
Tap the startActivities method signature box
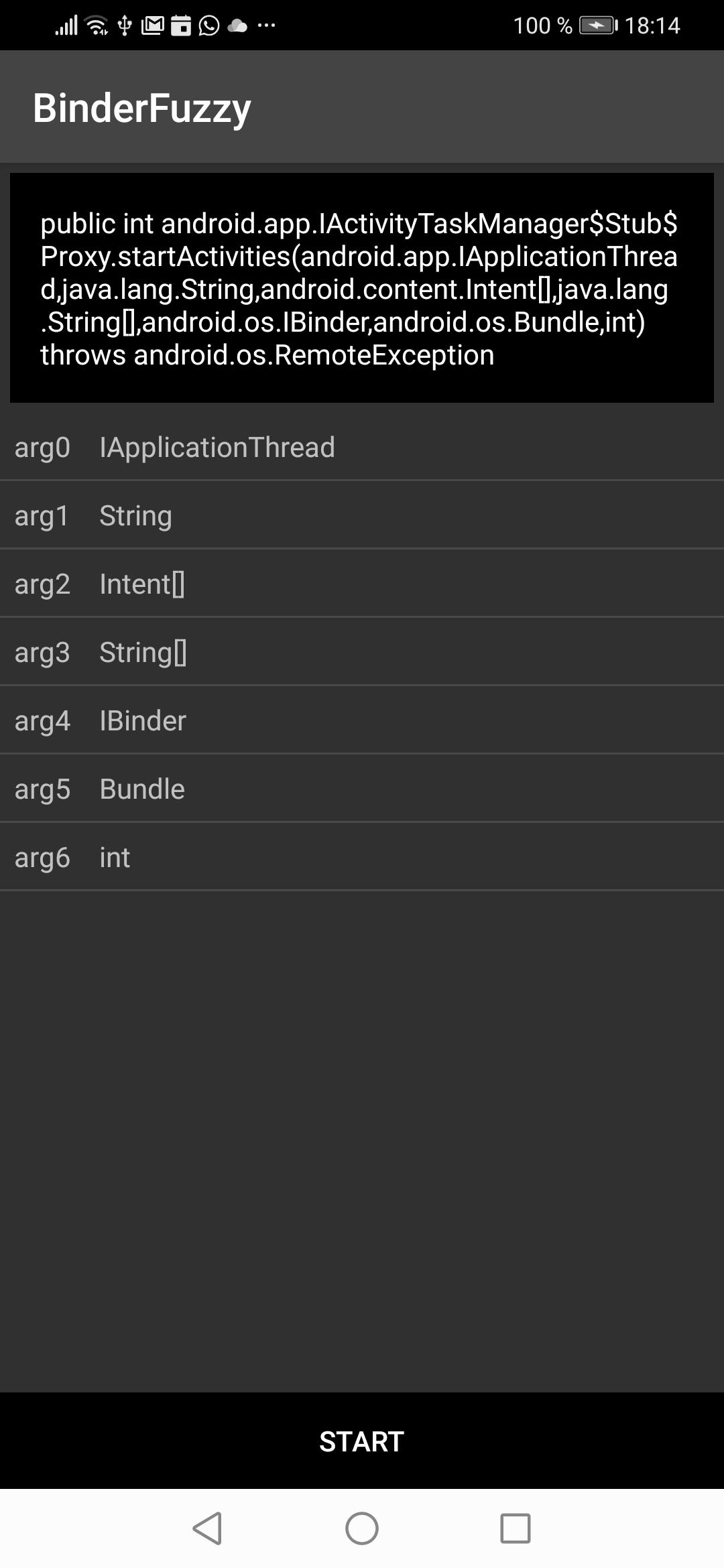[x=362, y=288]
